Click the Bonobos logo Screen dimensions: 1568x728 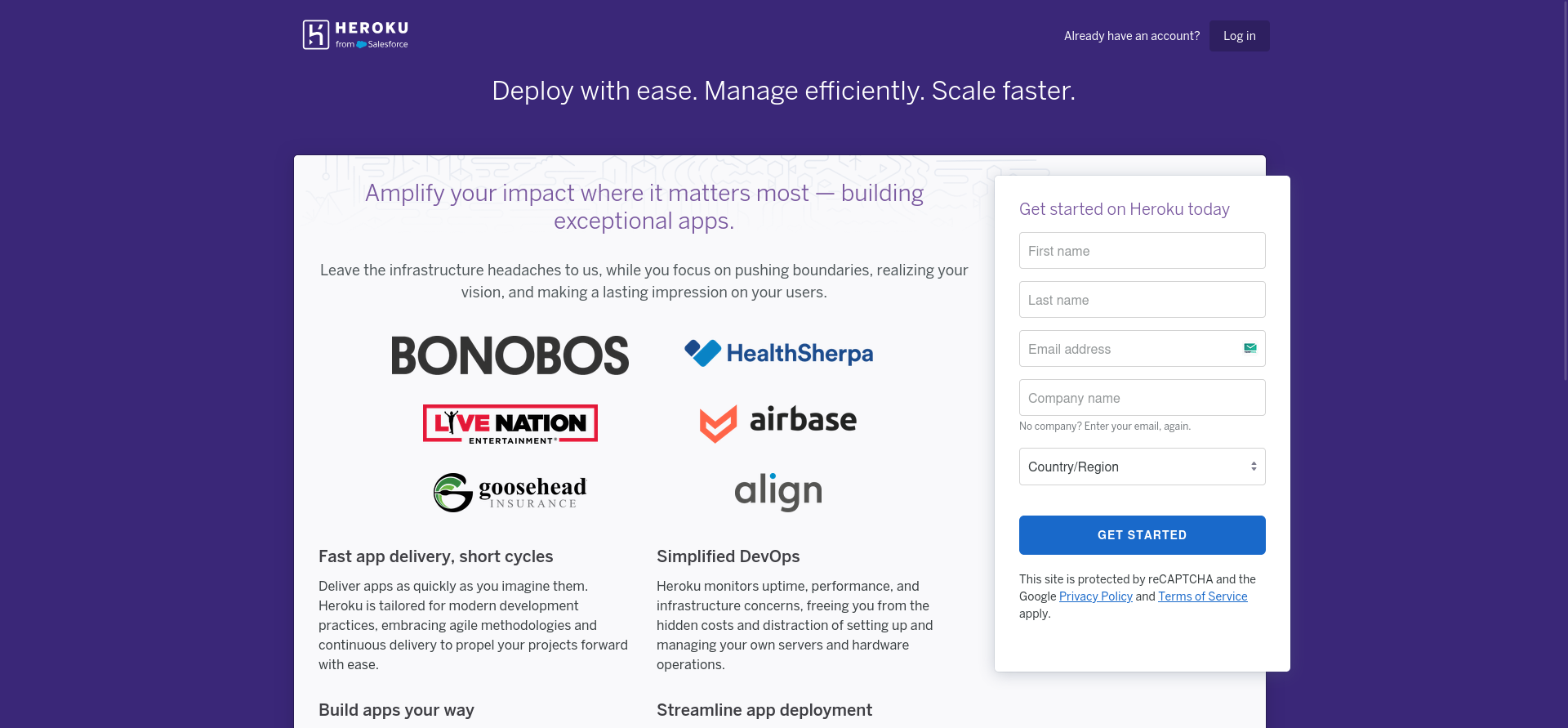pos(510,355)
